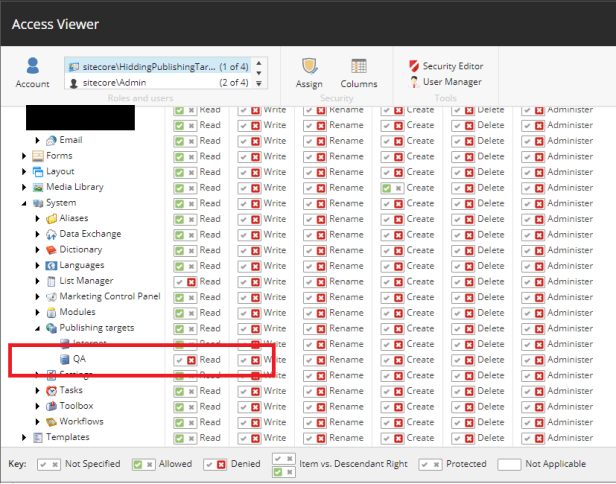This screenshot has height=484, width=616.
Task: Toggle Administer permission on Languages row
Action: 557,266
